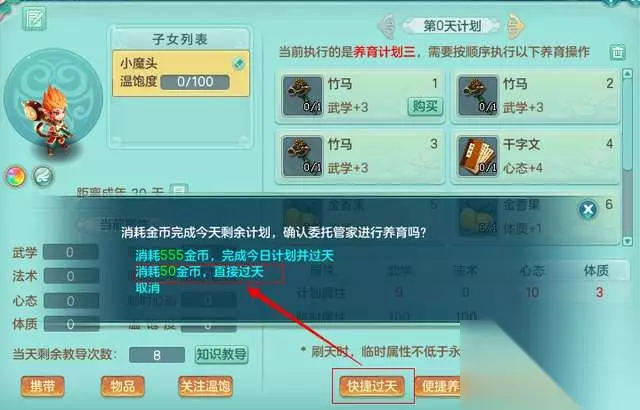Click scrollbar down arrow in plan list
The image size is (640, 410).
click(628, 241)
